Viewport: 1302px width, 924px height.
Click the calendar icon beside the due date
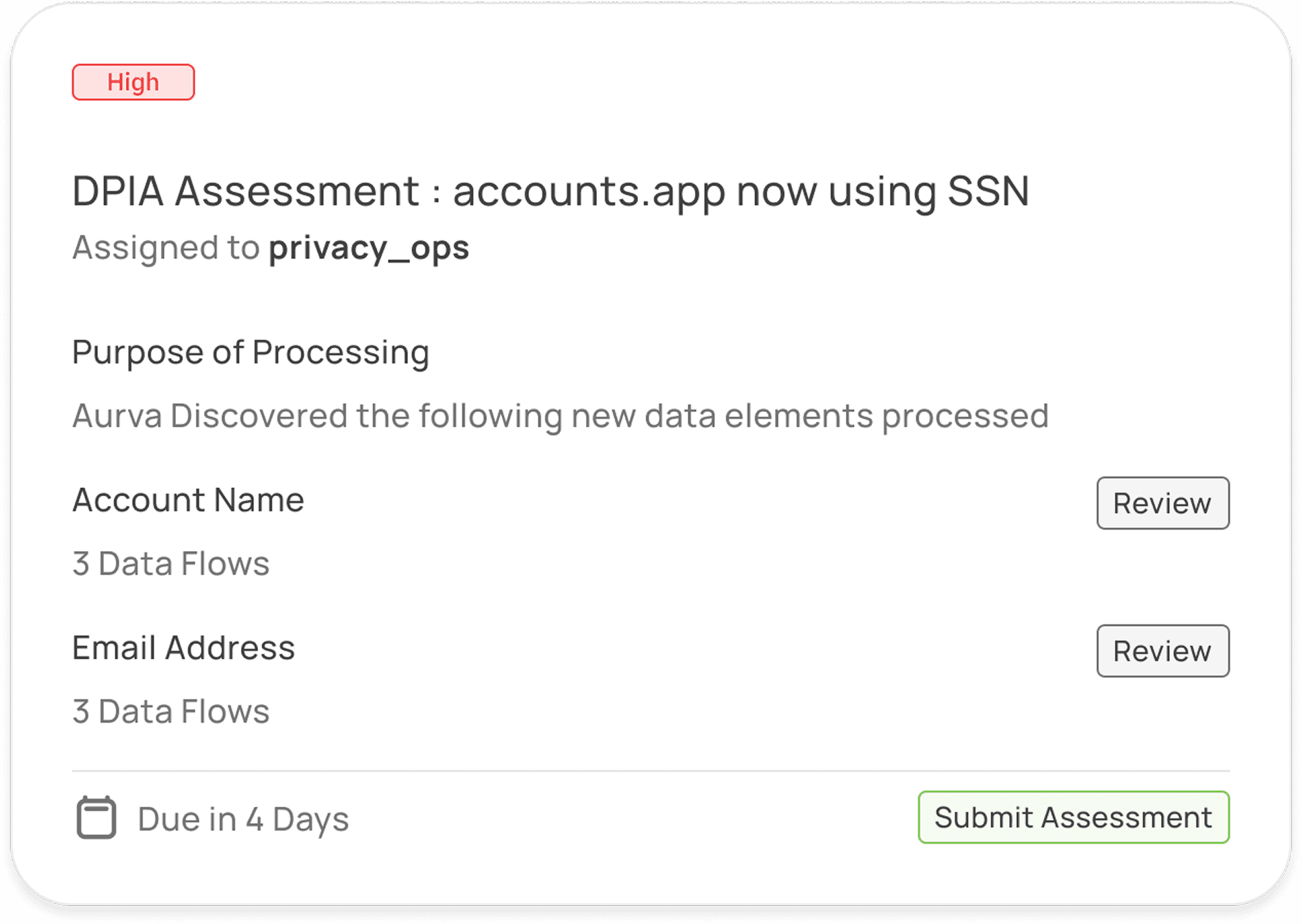96,817
